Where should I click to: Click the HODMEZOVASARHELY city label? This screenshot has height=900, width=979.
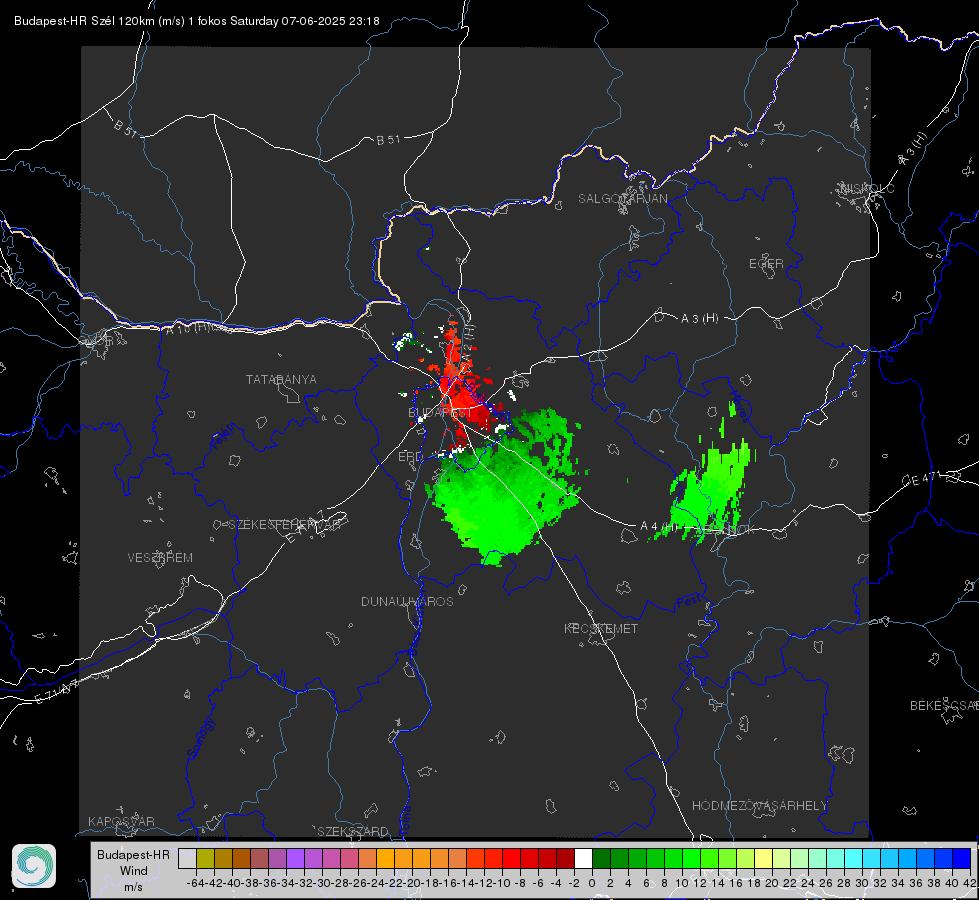pyautogui.click(x=759, y=806)
